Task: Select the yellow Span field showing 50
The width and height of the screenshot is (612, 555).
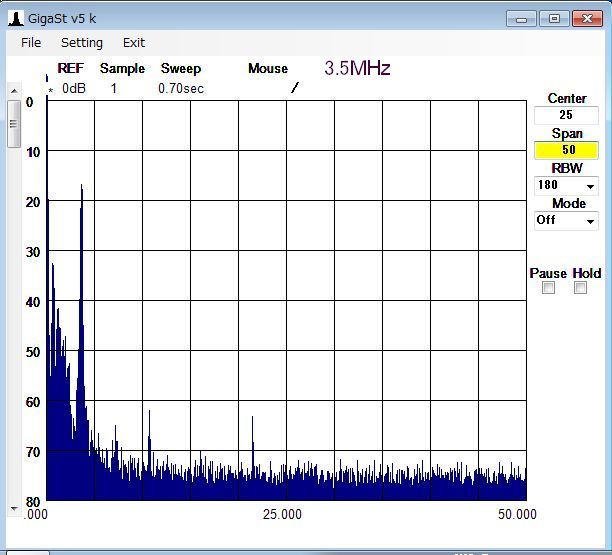Action: 566,150
